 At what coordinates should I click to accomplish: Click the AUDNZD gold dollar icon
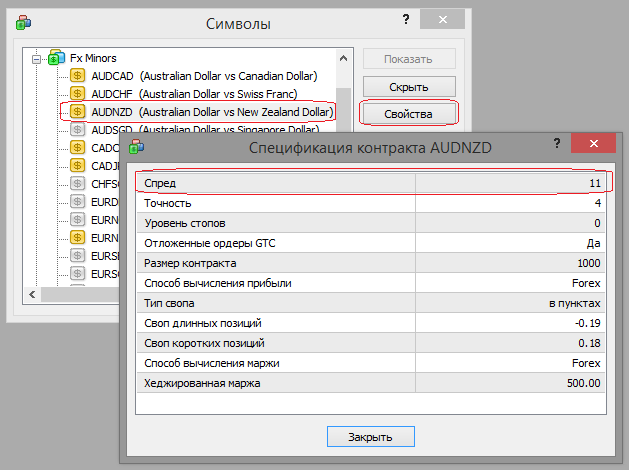(77, 111)
